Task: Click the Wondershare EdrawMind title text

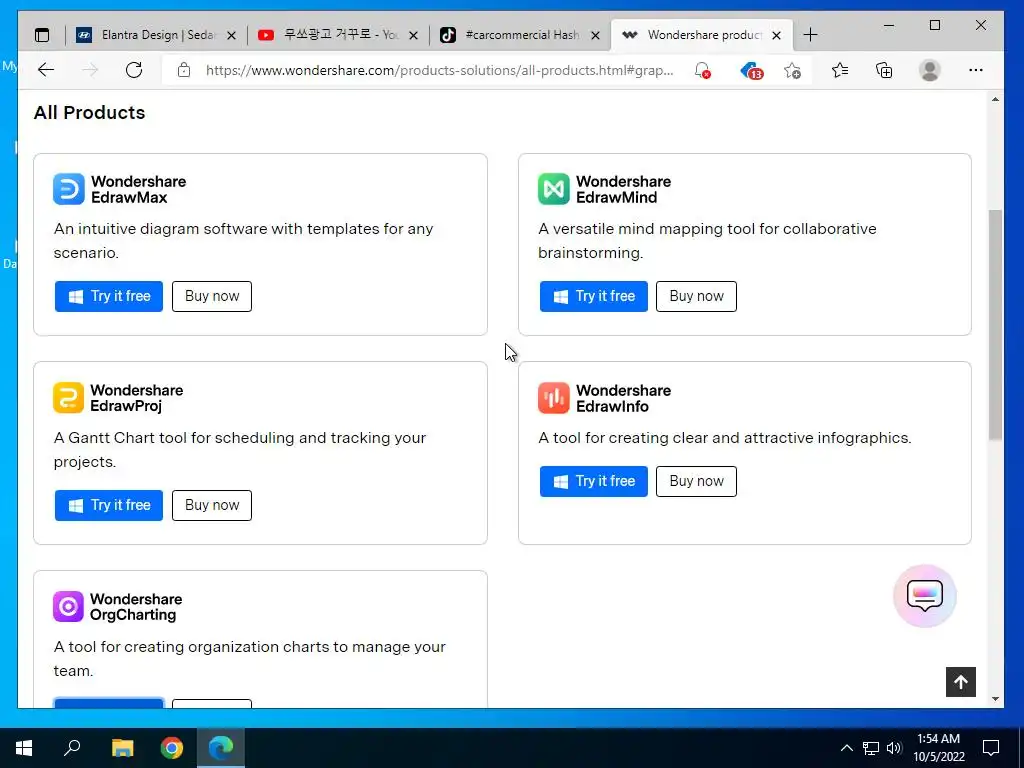Action: coord(624,189)
